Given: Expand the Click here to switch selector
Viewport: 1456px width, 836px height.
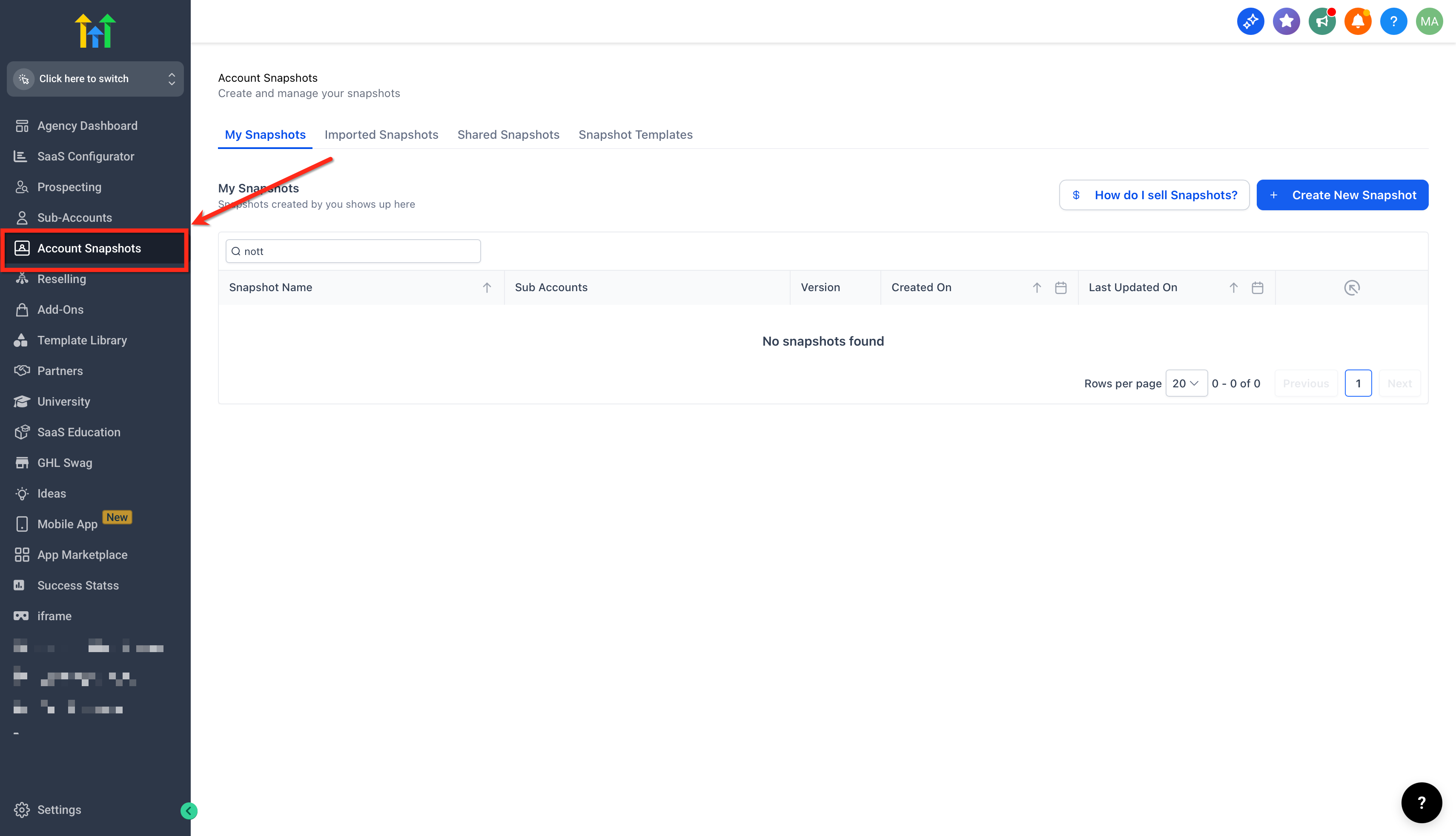Looking at the screenshot, I should pyautogui.click(x=95, y=79).
